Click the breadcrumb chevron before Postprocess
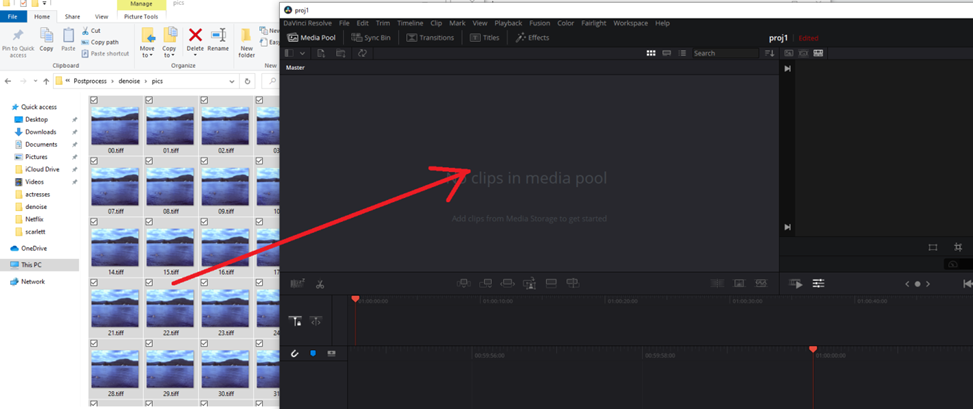973x409 pixels. [68, 81]
